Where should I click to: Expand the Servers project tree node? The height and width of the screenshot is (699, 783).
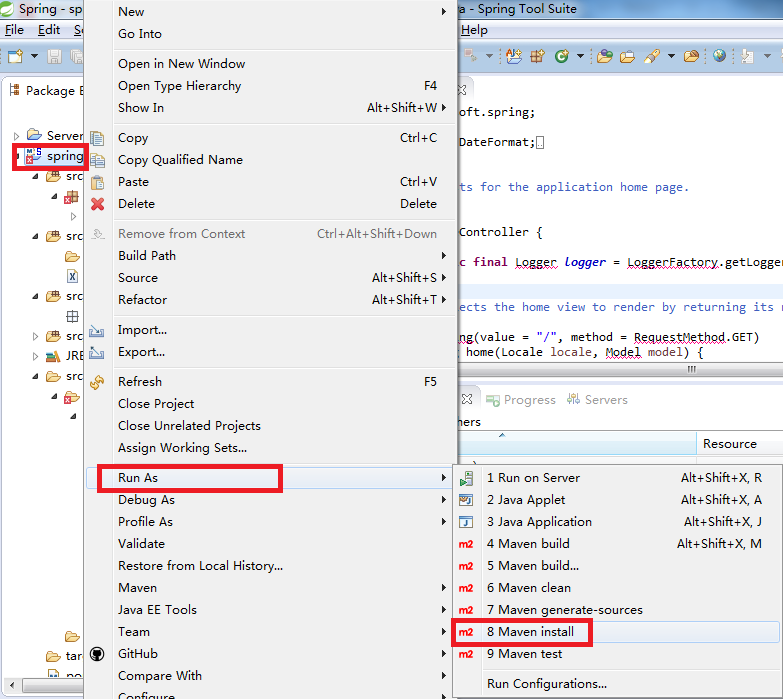point(16,136)
